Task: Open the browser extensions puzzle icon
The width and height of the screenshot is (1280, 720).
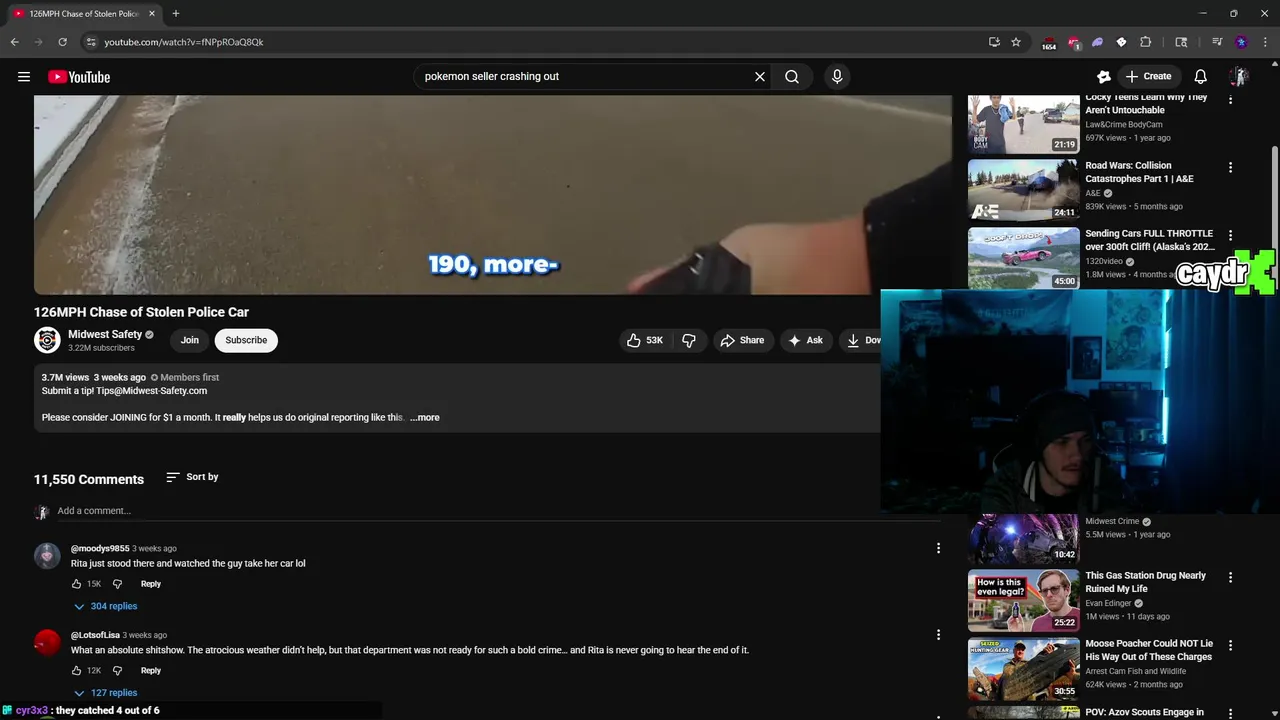Action: tap(1146, 42)
